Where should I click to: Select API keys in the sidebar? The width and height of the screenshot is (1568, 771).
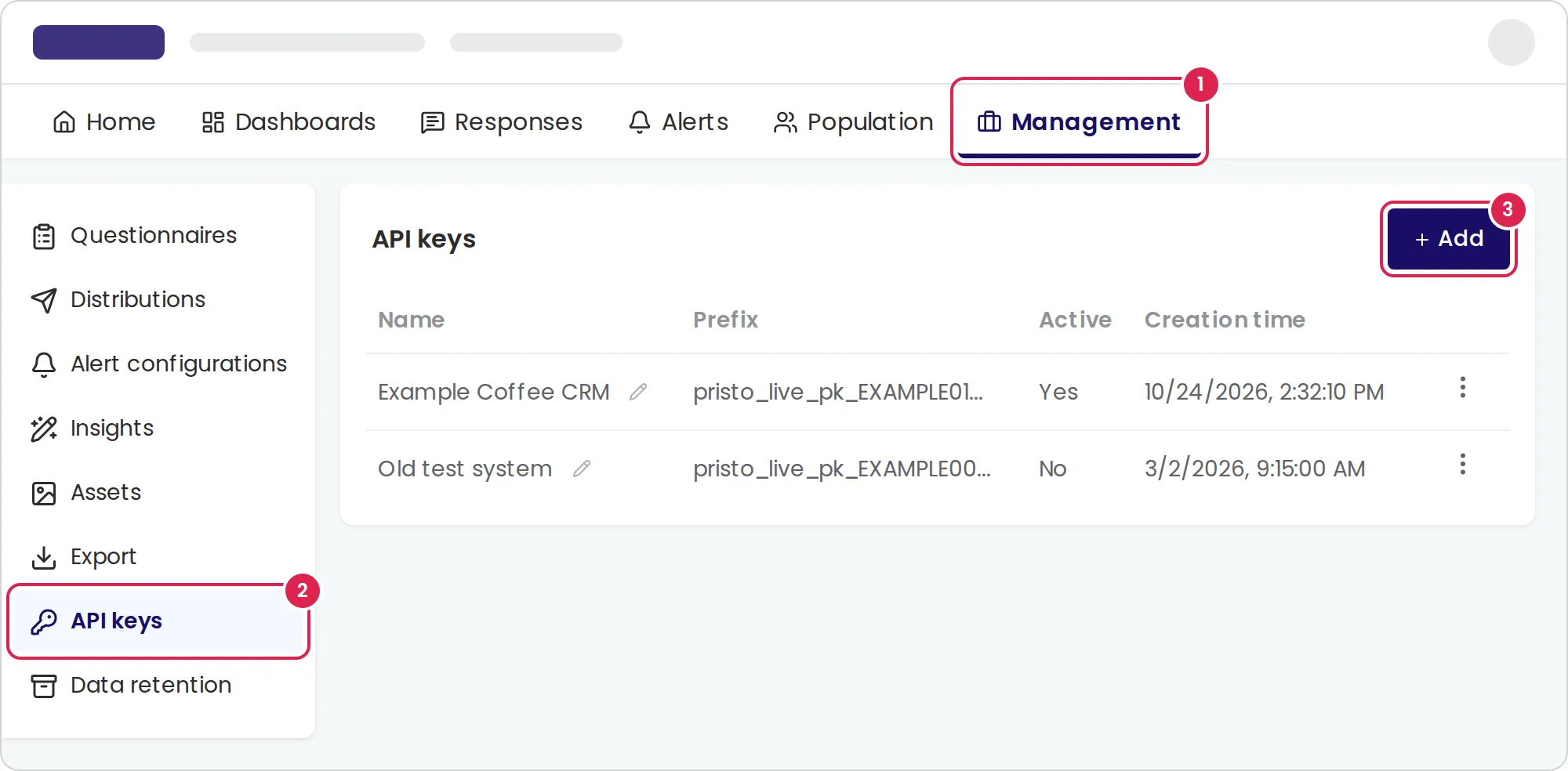(158, 621)
